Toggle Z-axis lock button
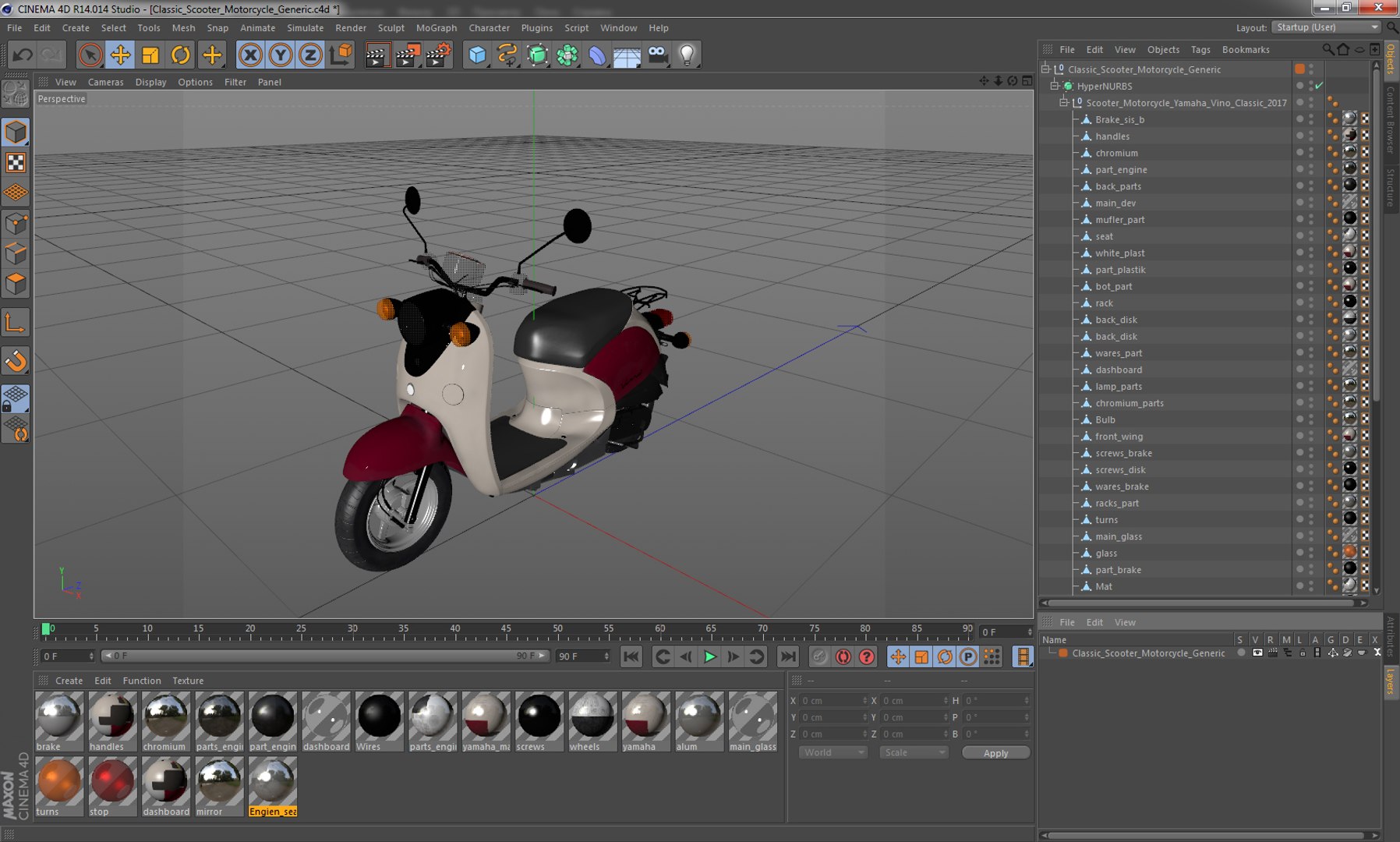The height and width of the screenshot is (842, 1400). coord(310,55)
